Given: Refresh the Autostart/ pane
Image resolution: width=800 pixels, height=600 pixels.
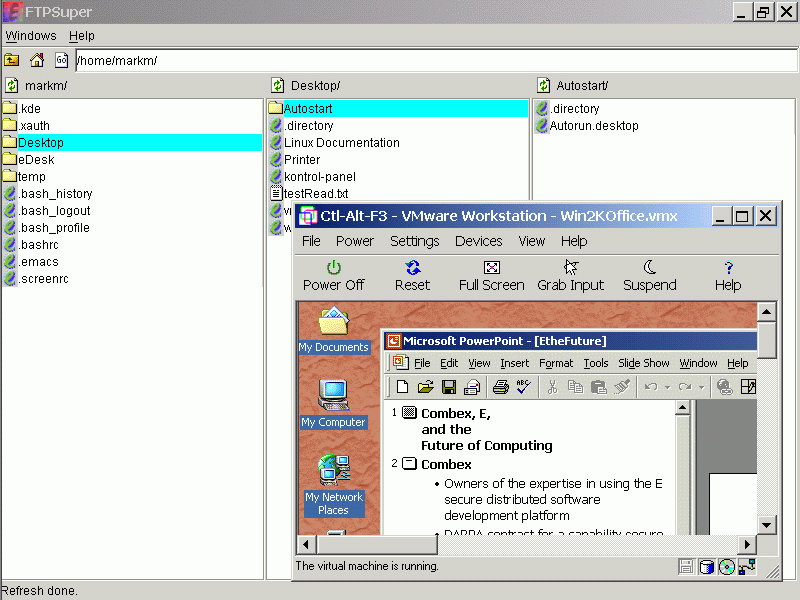Looking at the screenshot, I should (x=544, y=86).
